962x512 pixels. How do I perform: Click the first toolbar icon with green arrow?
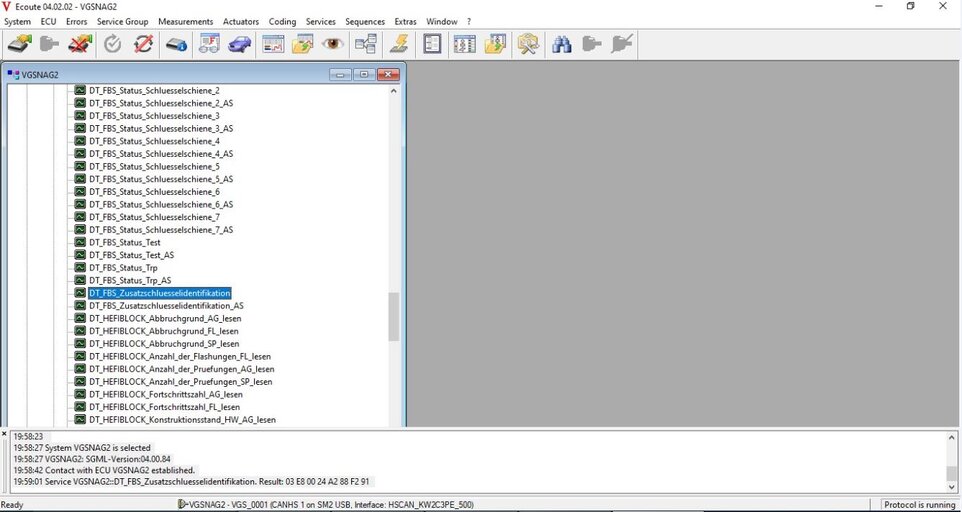[x=20, y=44]
